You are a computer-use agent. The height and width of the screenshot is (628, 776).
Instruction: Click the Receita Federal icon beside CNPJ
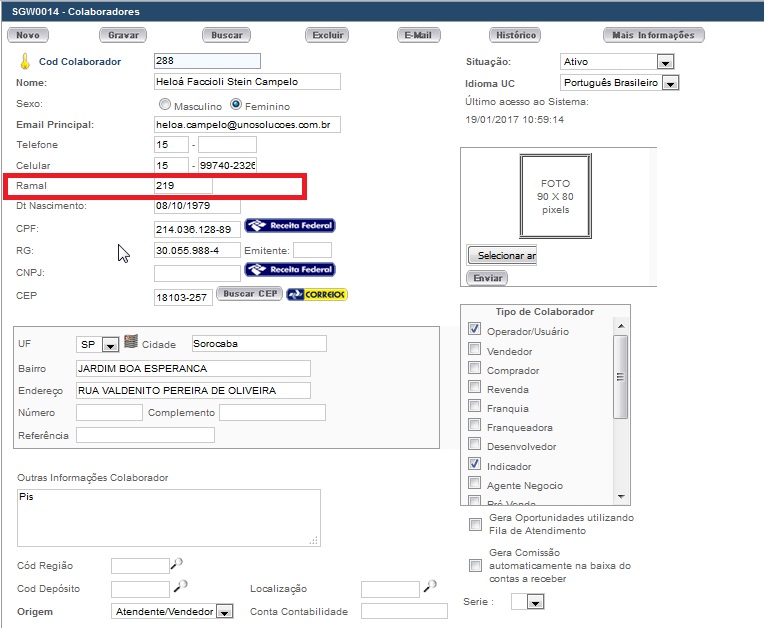(x=290, y=270)
